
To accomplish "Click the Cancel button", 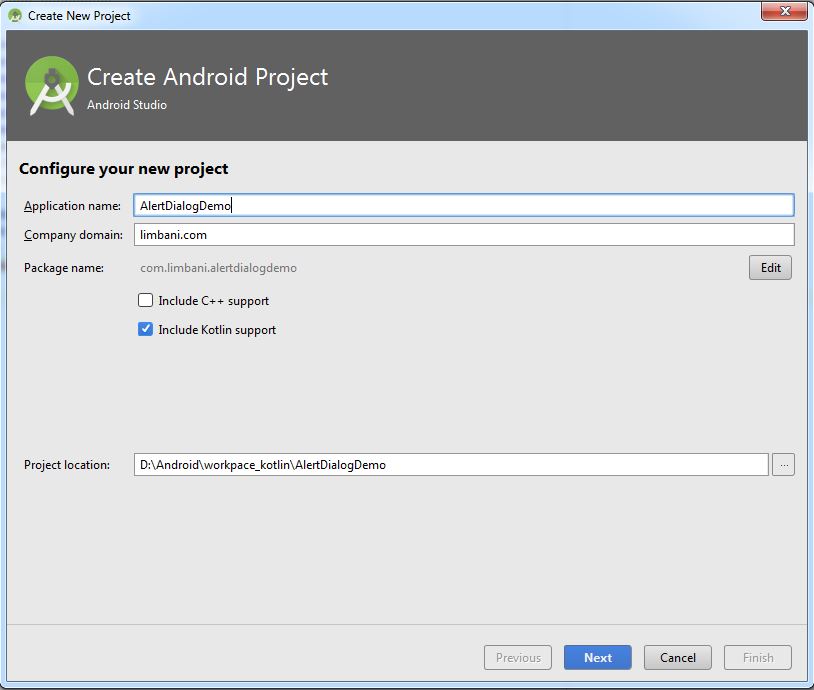I will [x=677, y=657].
